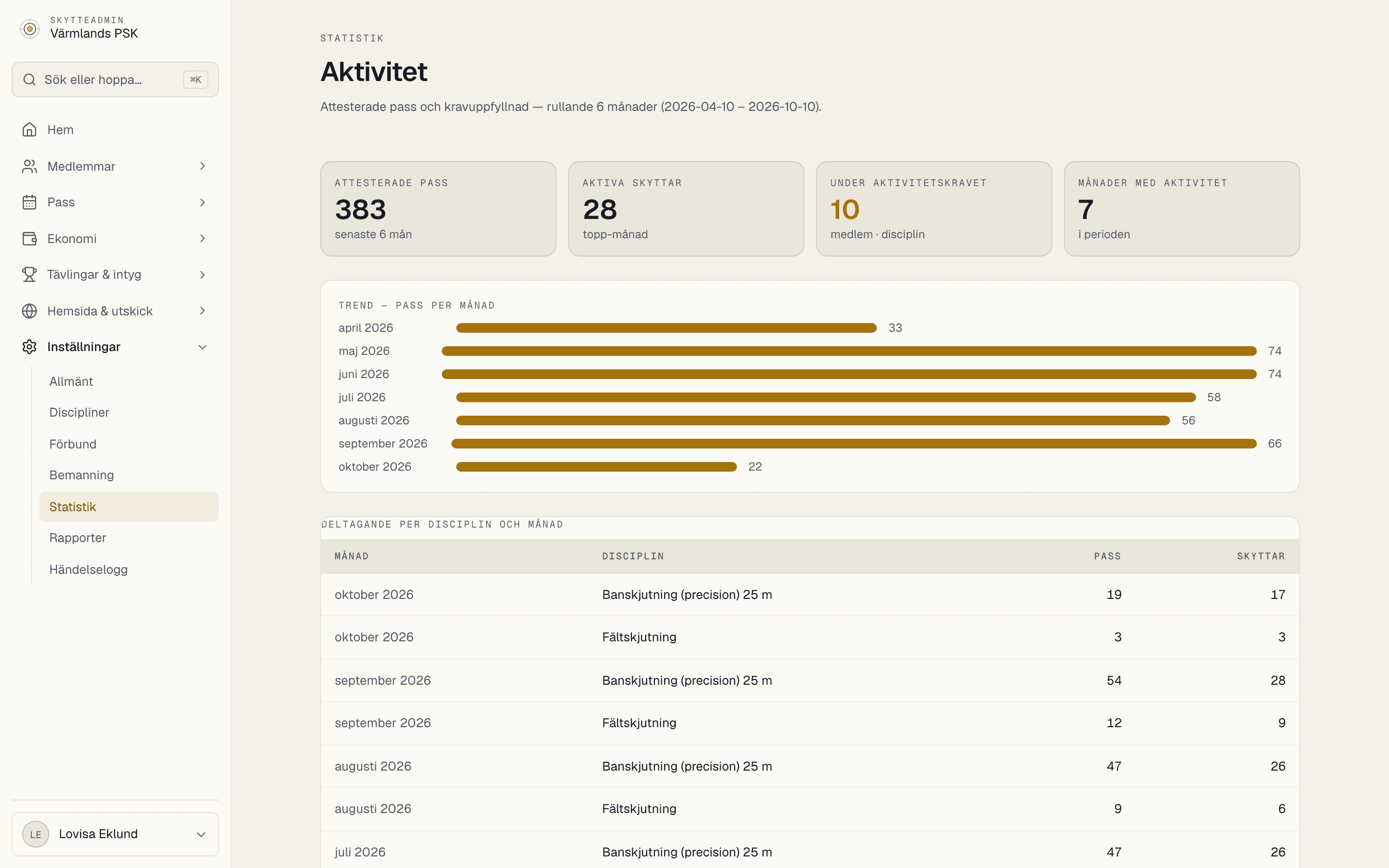Select the active Statistik item
This screenshot has height=868, width=1389.
point(129,507)
